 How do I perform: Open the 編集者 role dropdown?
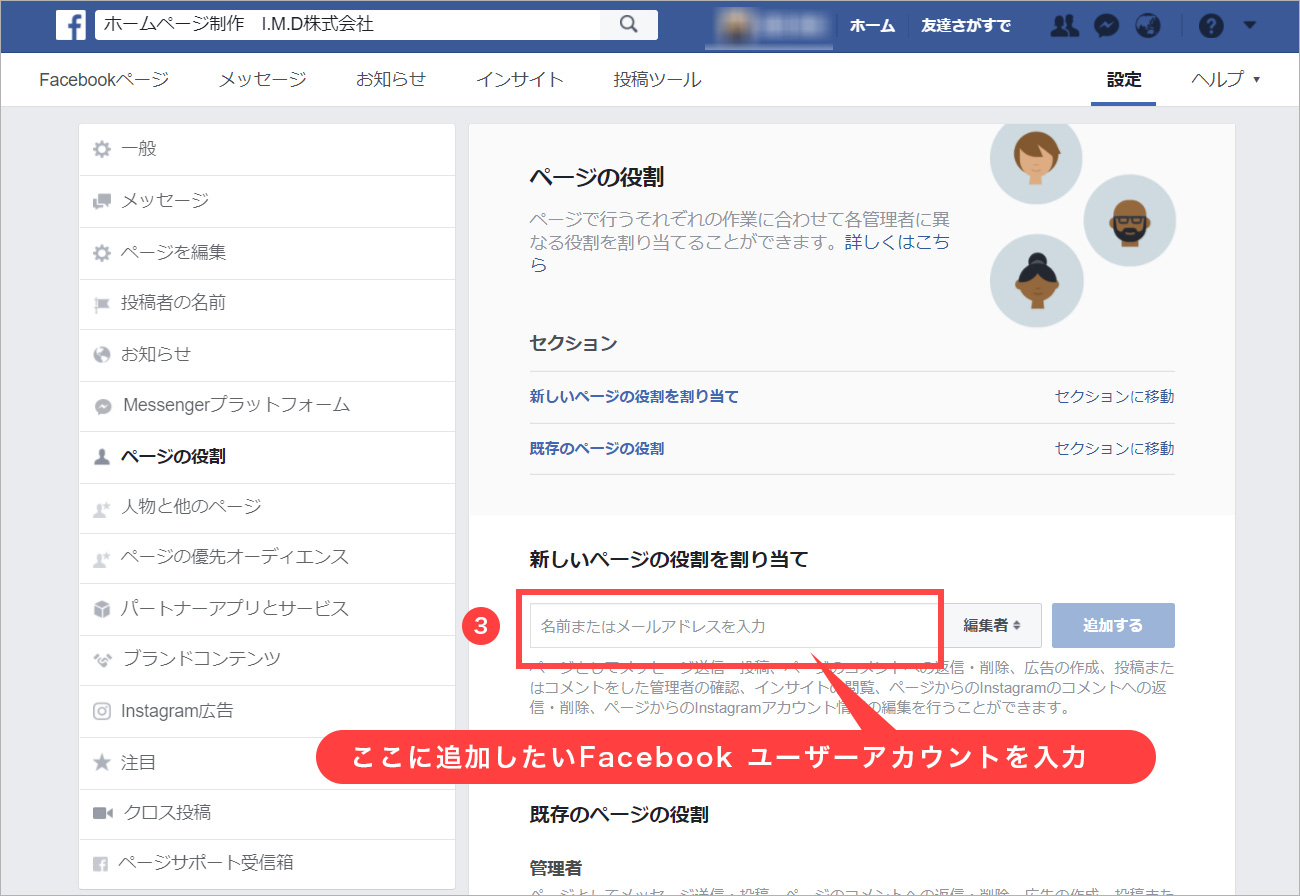coord(994,626)
